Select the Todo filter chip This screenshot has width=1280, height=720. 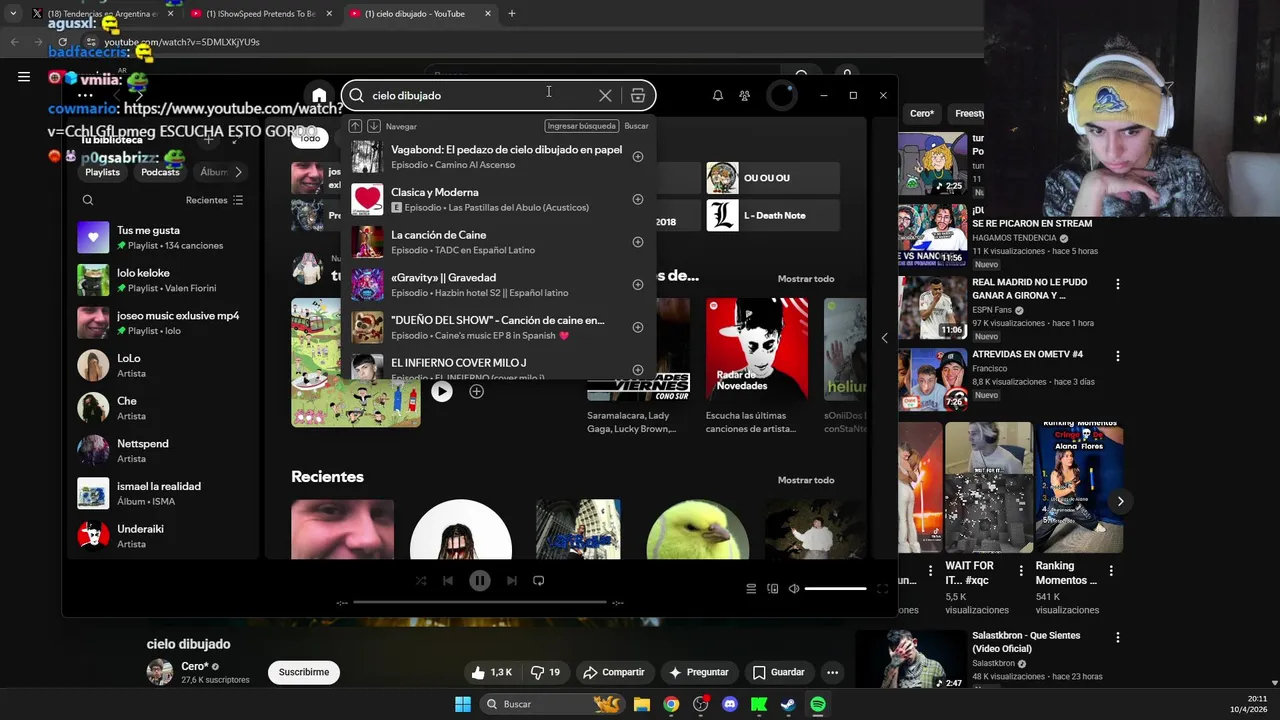pyautogui.click(x=310, y=138)
